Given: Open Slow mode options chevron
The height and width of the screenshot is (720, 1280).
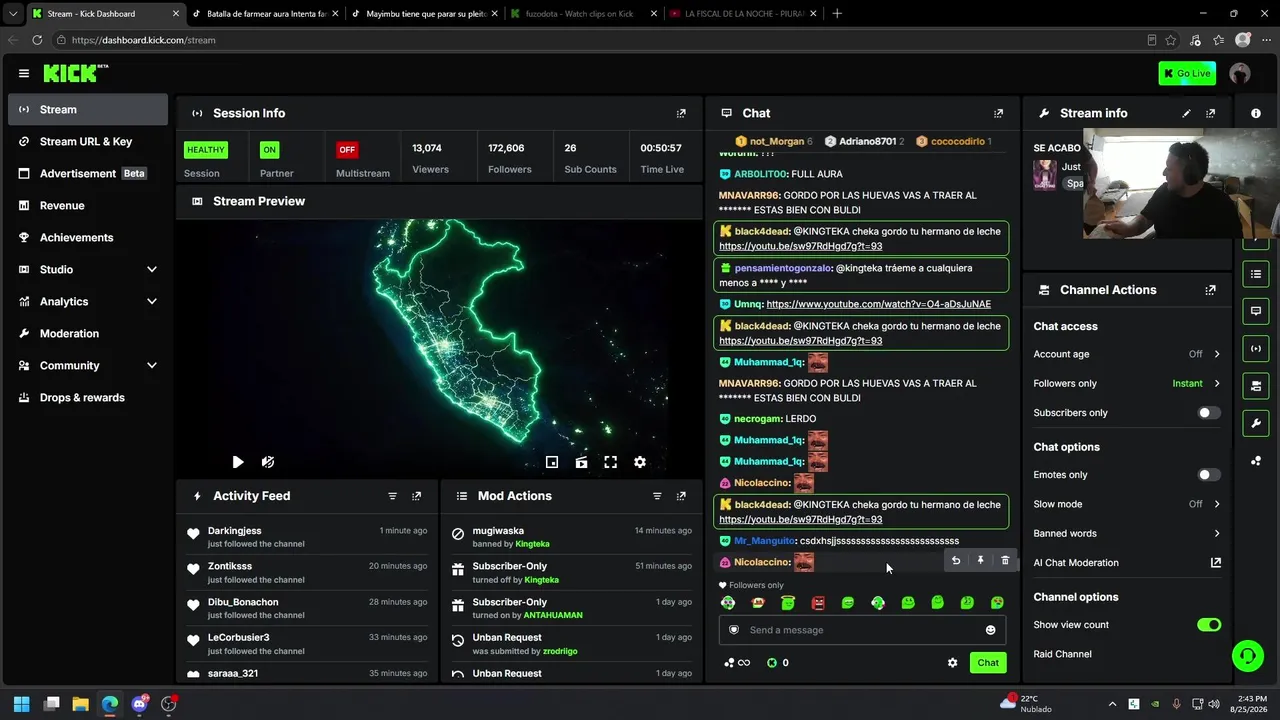Looking at the screenshot, I should (1217, 504).
